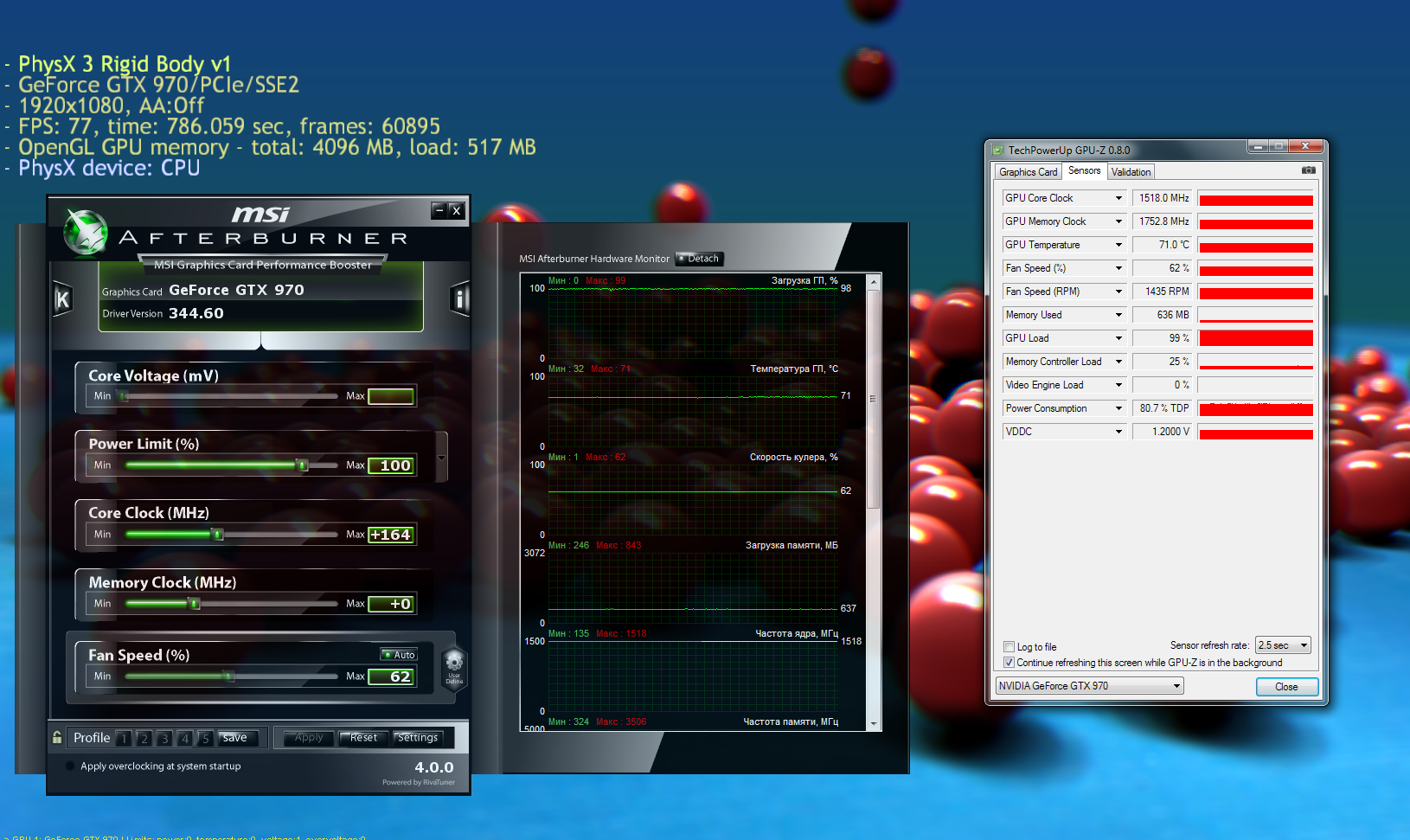Open the Afterburner information (i) side button
Image resolution: width=1410 pixels, height=840 pixels.
point(459,299)
